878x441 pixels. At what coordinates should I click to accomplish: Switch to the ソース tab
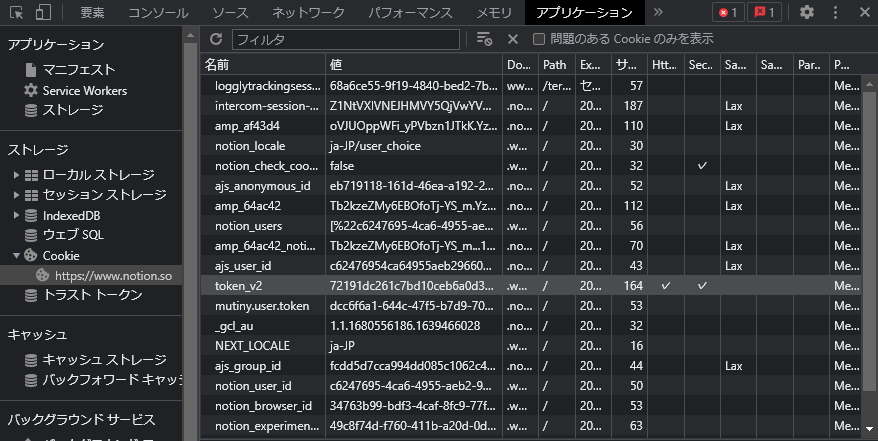coord(230,12)
